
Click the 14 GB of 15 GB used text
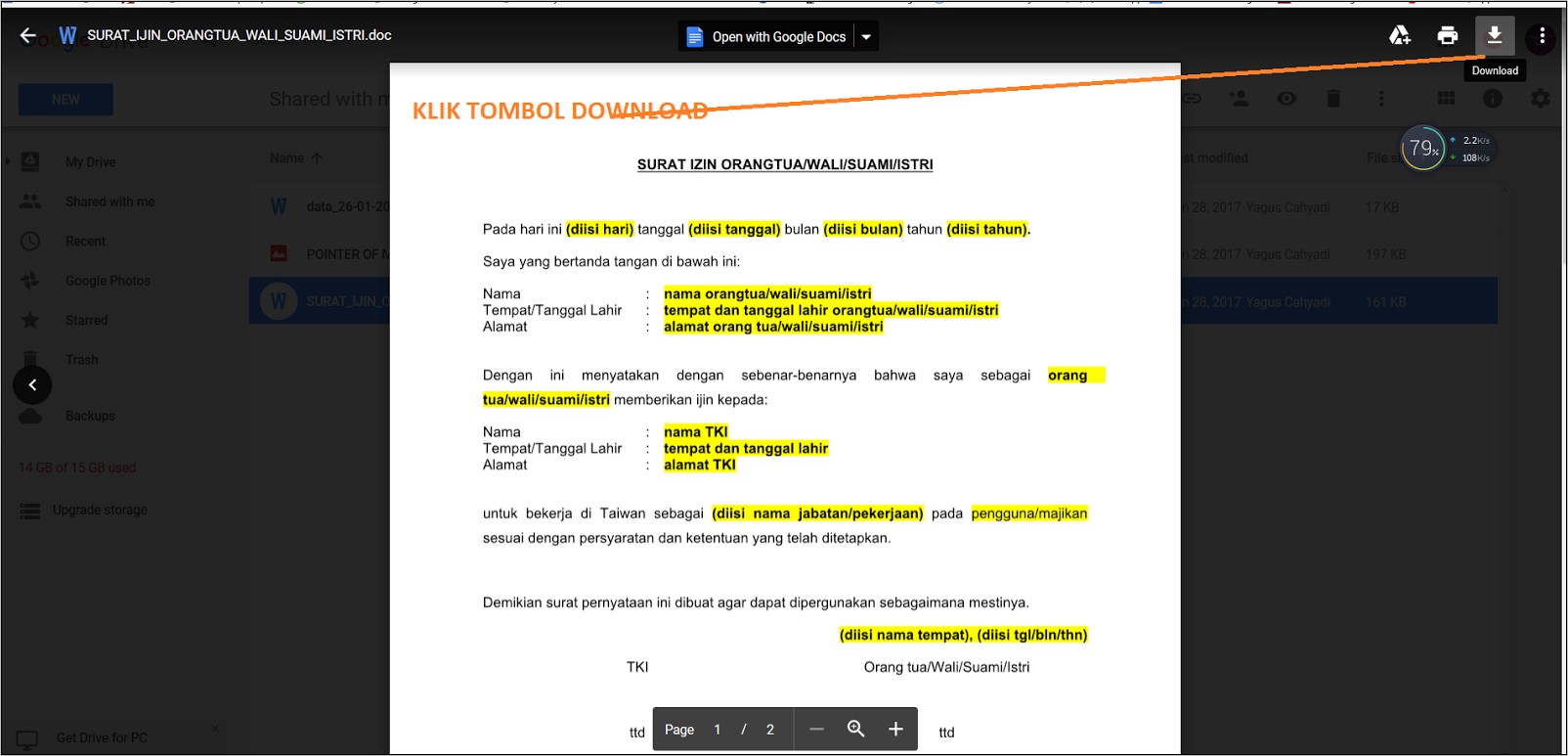click(77, 467)
